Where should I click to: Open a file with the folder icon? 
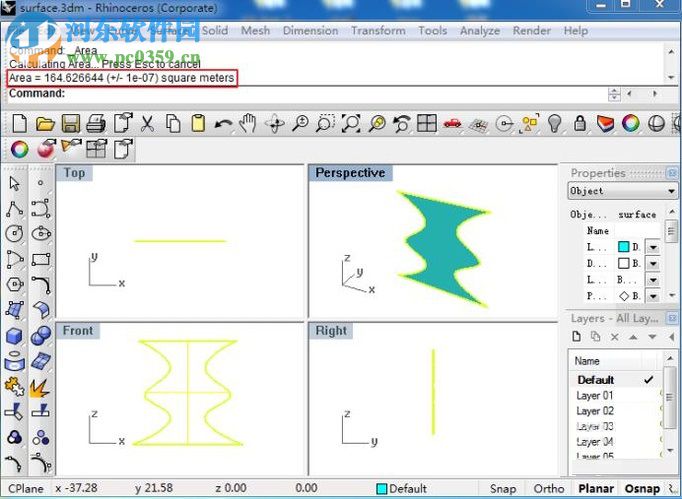pyautogui.click(x=45, y=124)
